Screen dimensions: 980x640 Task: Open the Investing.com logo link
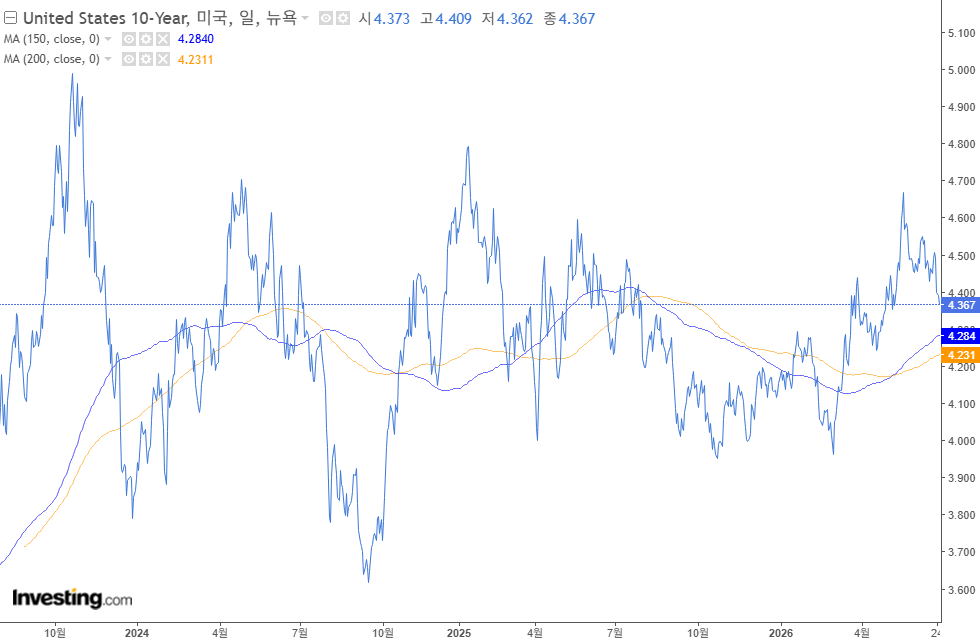(72, 598)
